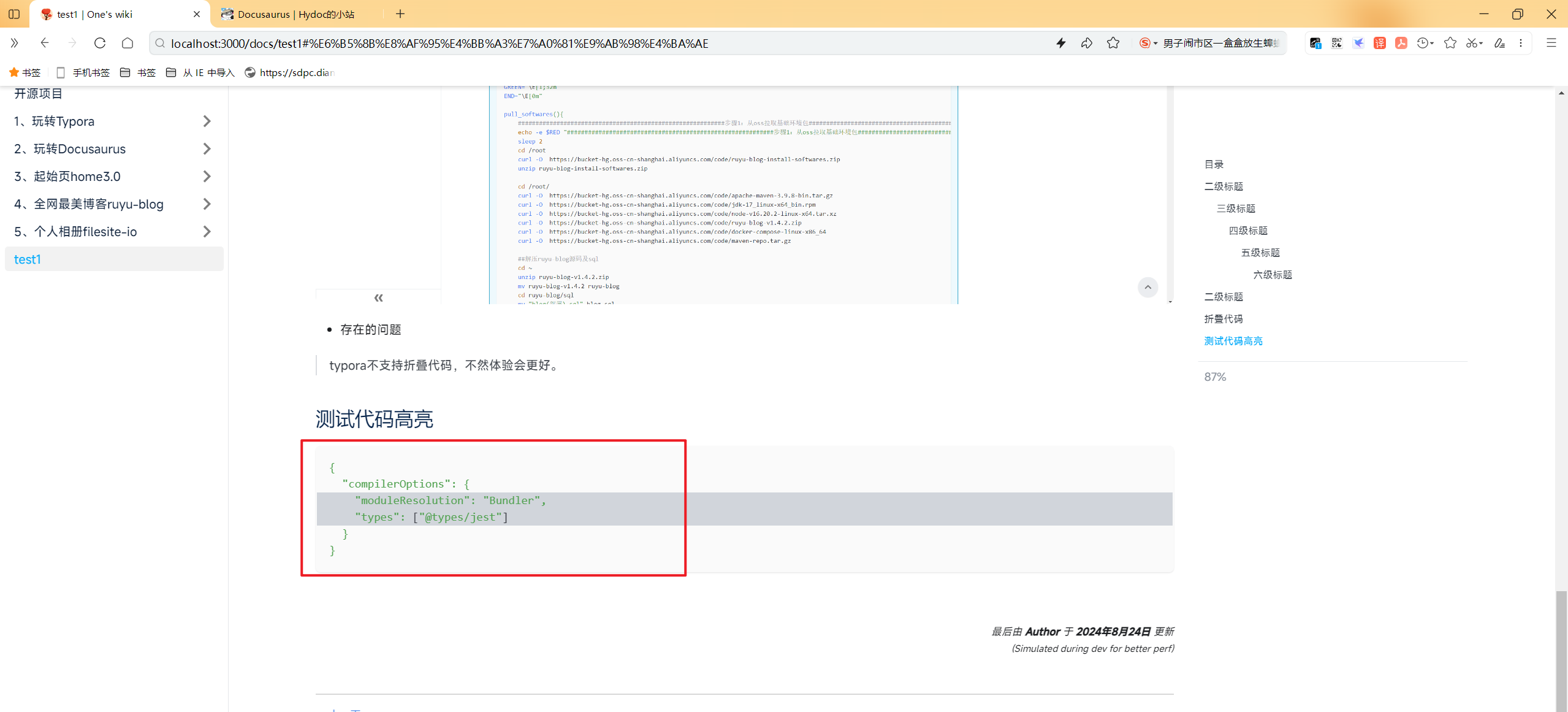Screen dimensions: 1568x712
Task: Open the '从 IE 中导入' bookmarks folder
Action: pyautogui.click(x=200, y=72)
